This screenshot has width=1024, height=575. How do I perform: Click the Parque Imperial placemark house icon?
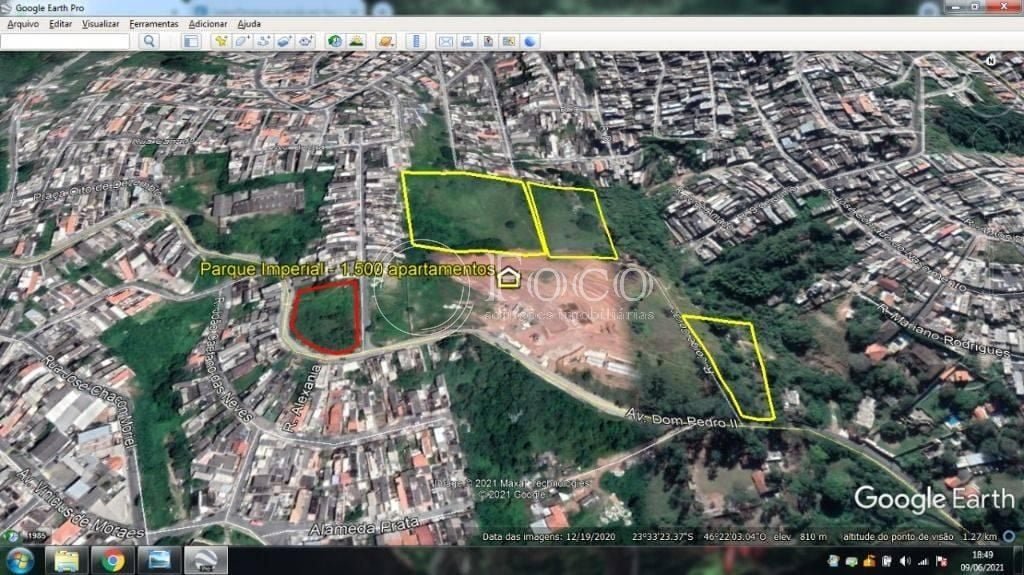click(509, 277)
